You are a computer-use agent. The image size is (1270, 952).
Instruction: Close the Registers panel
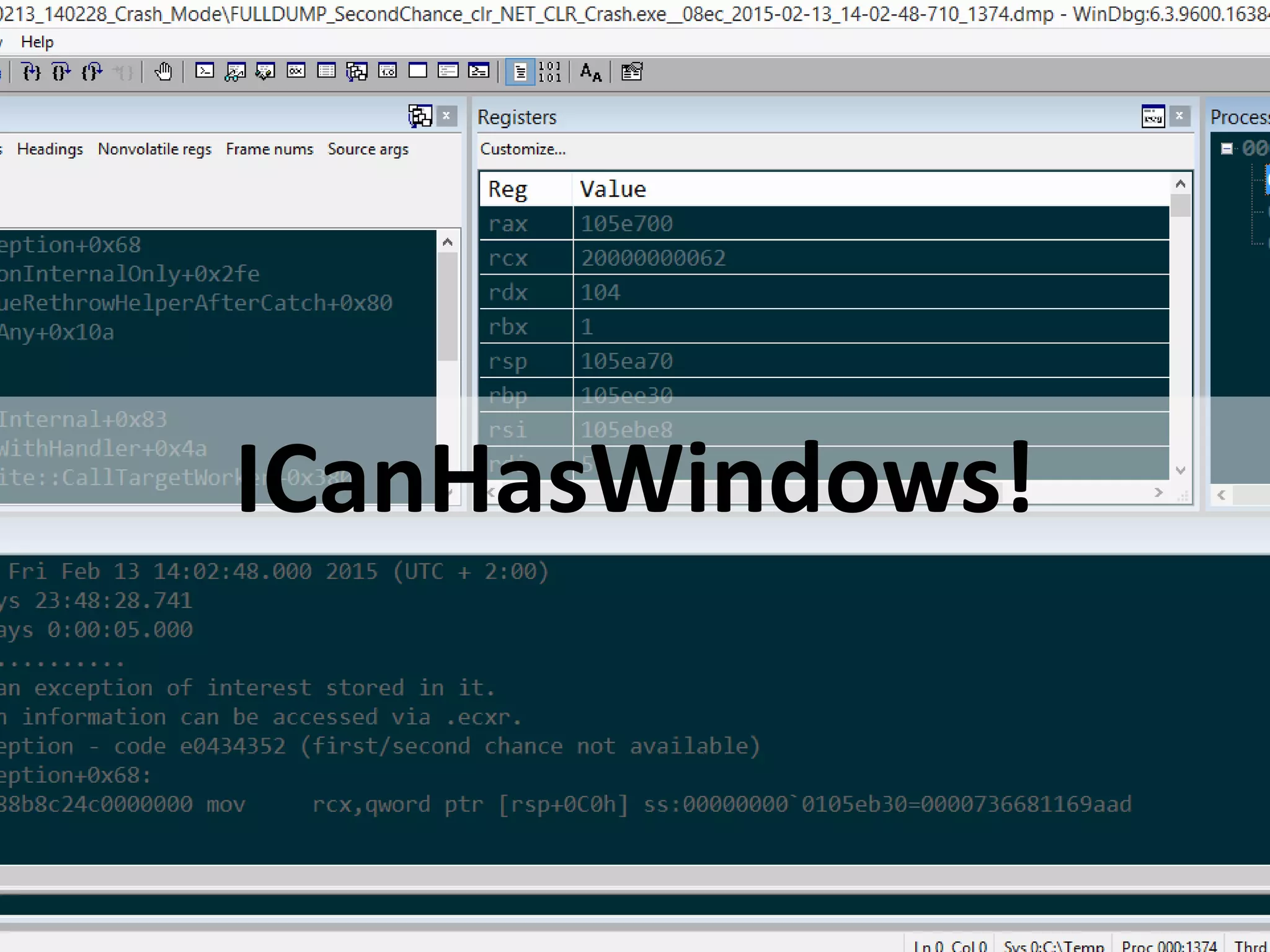pyautogui.click(x=1179, y=116)
